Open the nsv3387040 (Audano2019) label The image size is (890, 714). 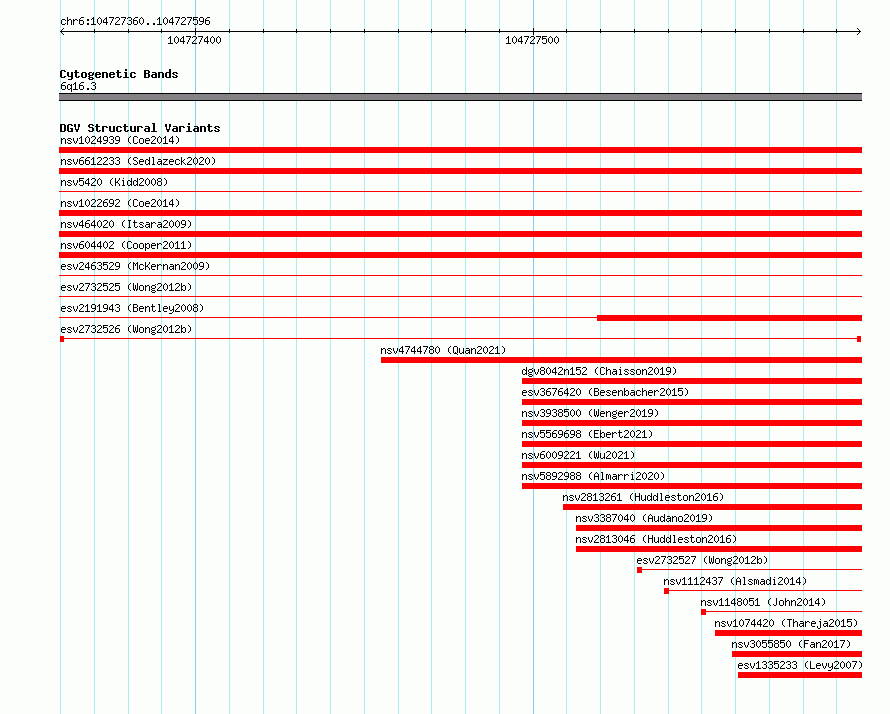coord(644,518)
